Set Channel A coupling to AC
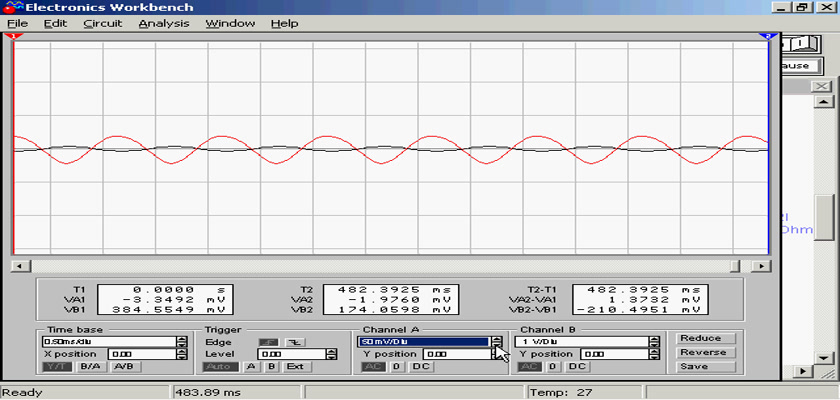The height and width of the screenshot is (400, 840). 373,367
